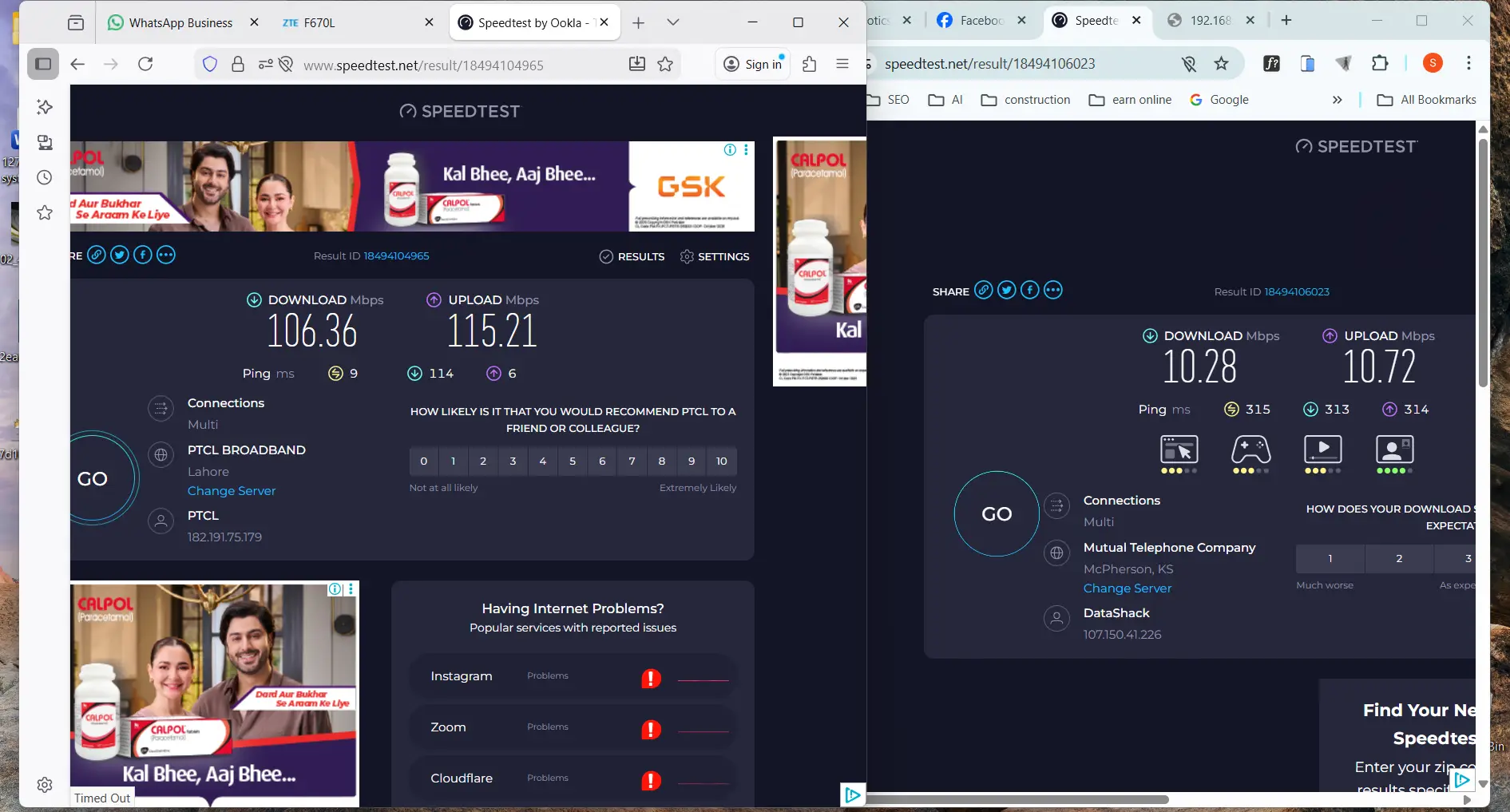The width and height of the screenshot is (1510, 812).
Task: Click the Twitter share icon in left Speedtest
Action: coord(120,255)
